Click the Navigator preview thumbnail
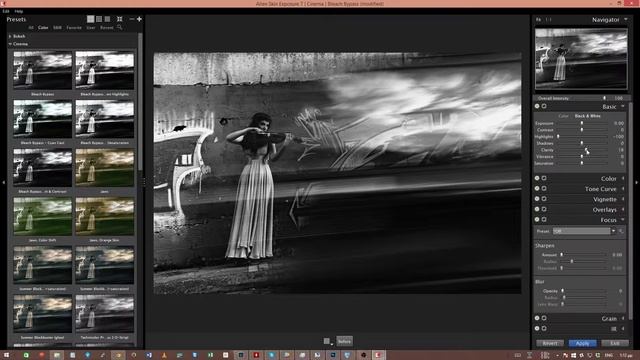640x360 pixels. [x=581, y=59]
